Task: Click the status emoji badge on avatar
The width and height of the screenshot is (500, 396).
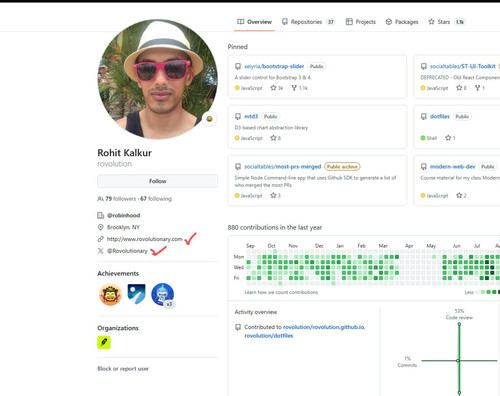Action: (x=209, y=119)
